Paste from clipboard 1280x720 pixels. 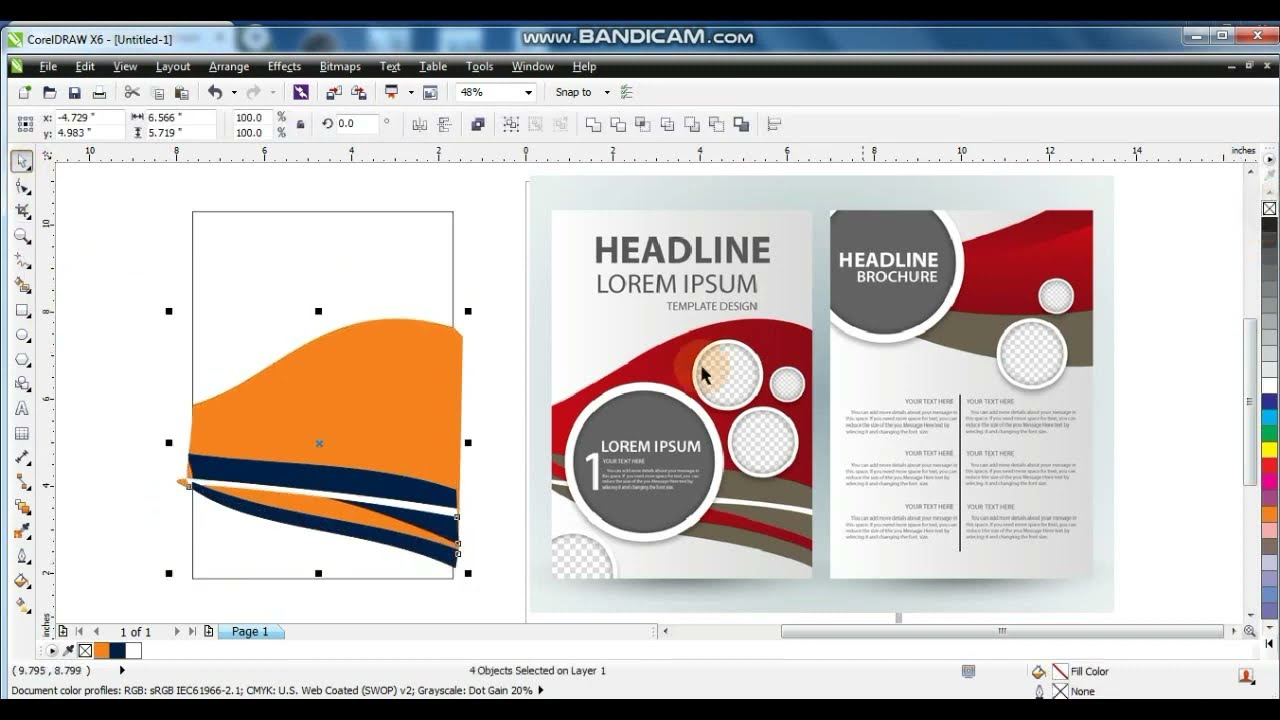181,92
